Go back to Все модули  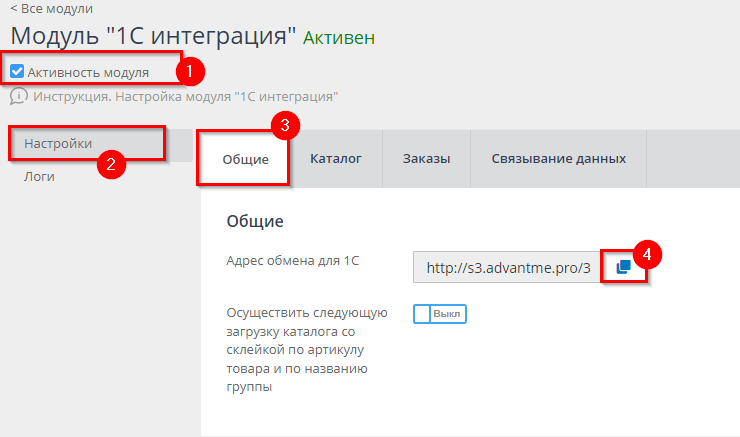pyautogui.click(x=52, y=8)
